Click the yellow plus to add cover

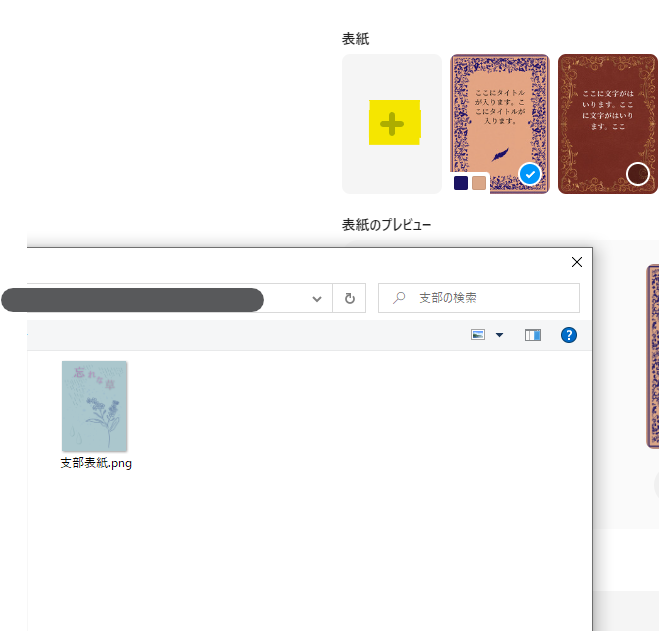click(x=393, y=124)
